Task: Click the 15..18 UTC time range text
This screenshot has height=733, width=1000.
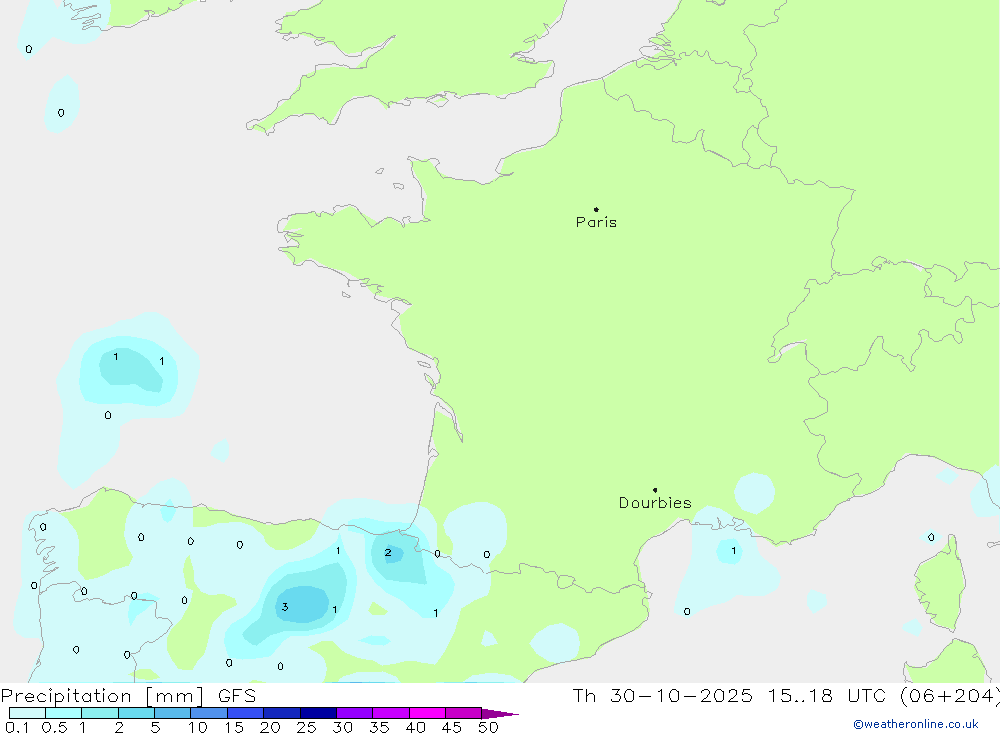Action: [827, 695]
